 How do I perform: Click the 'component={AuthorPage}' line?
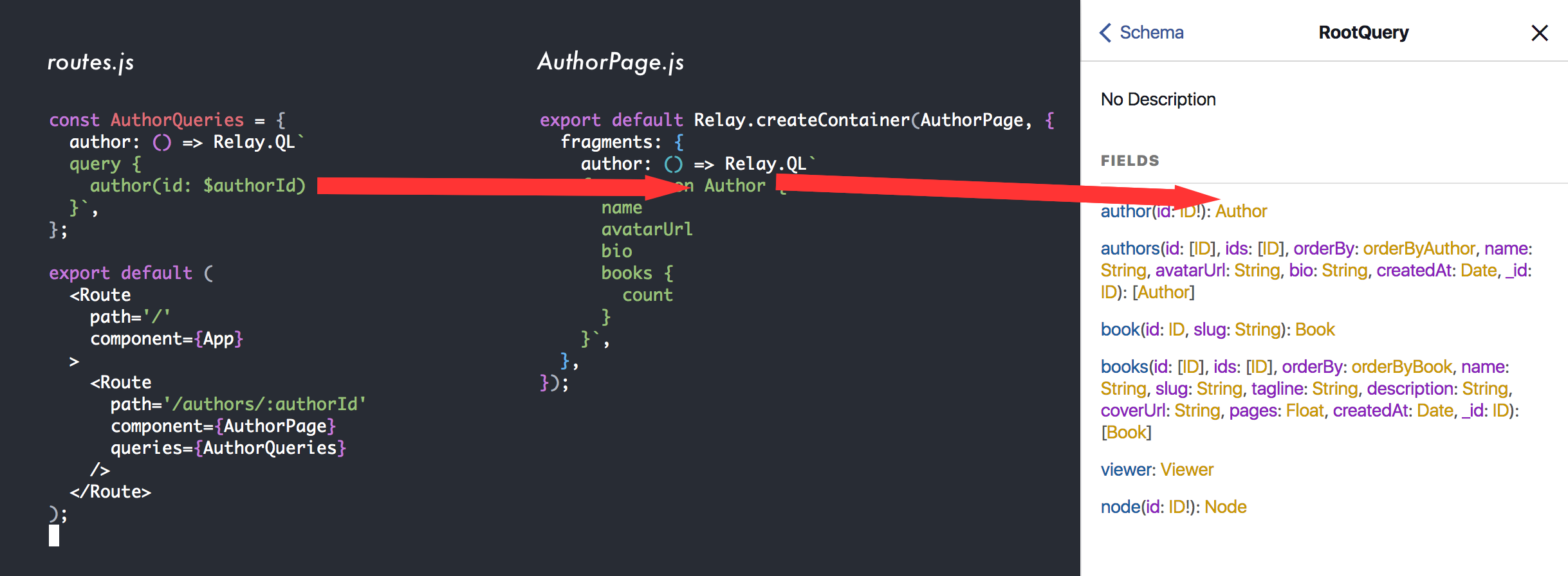223,426
